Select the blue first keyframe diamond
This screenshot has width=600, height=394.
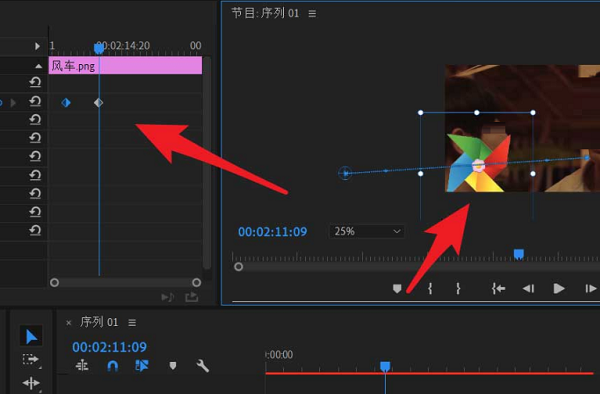[66, 103]
